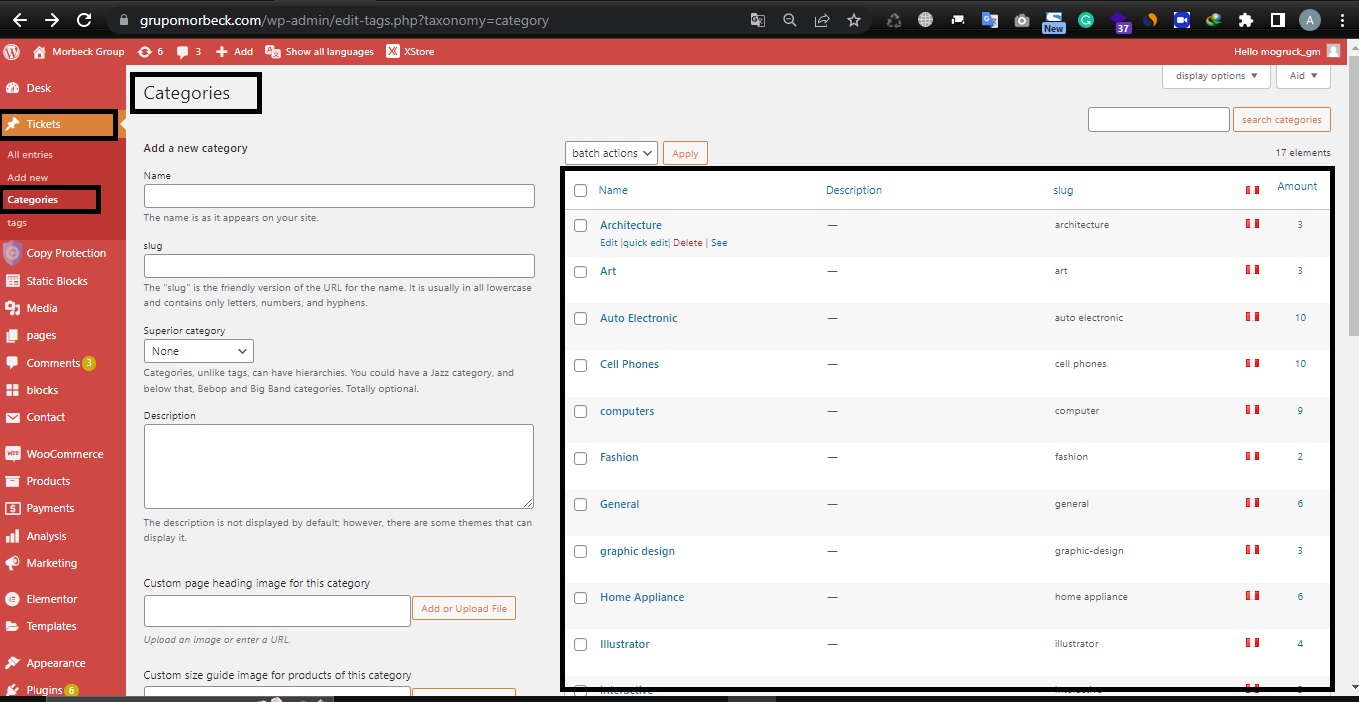Open All entries submenu item

click(30, 155)
